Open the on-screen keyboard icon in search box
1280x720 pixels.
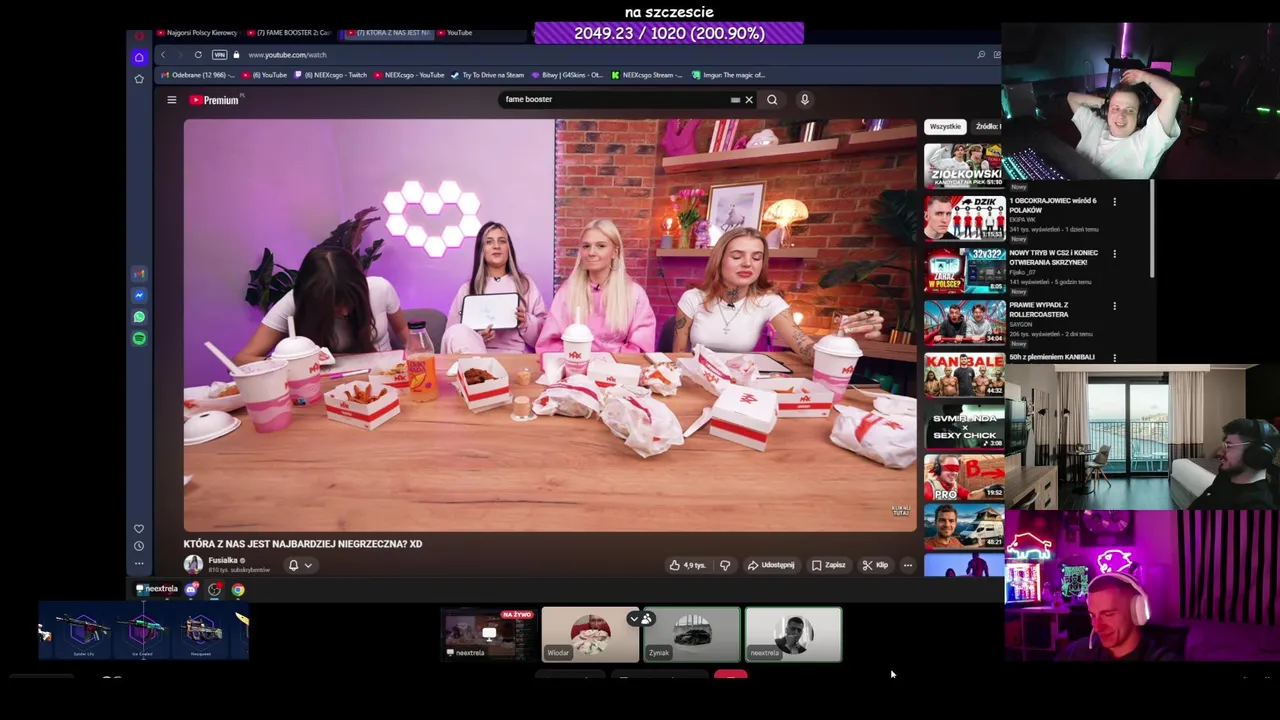click(735, 100)
